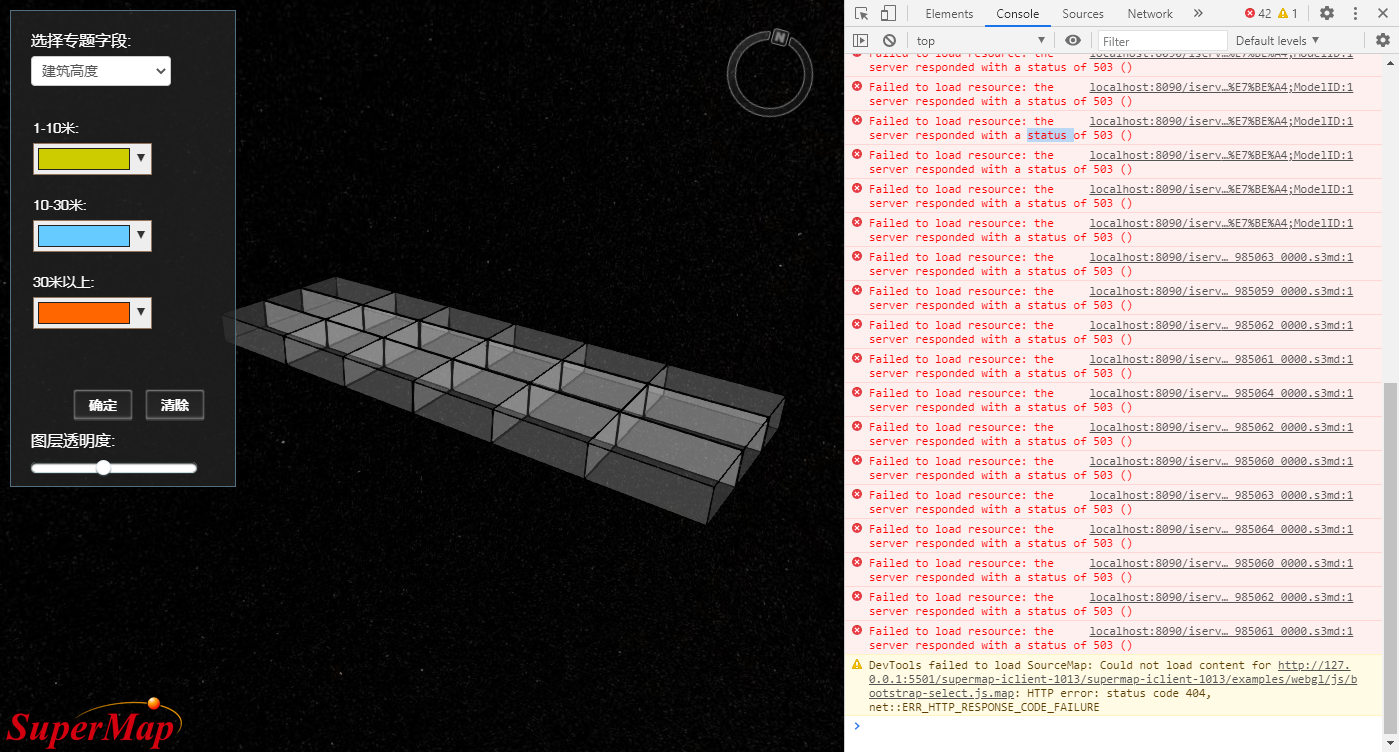
Task: Expand the 1-10米 yellow color picker arrow
Action: (x=141, y=158)
